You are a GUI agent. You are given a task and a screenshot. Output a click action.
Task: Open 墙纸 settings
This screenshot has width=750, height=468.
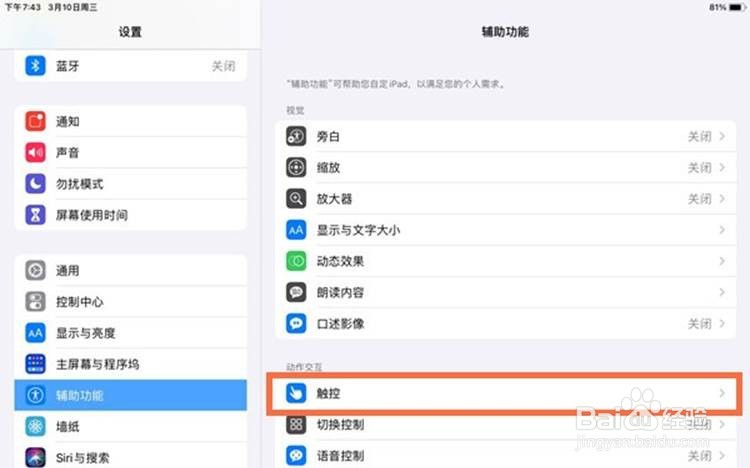131,426
